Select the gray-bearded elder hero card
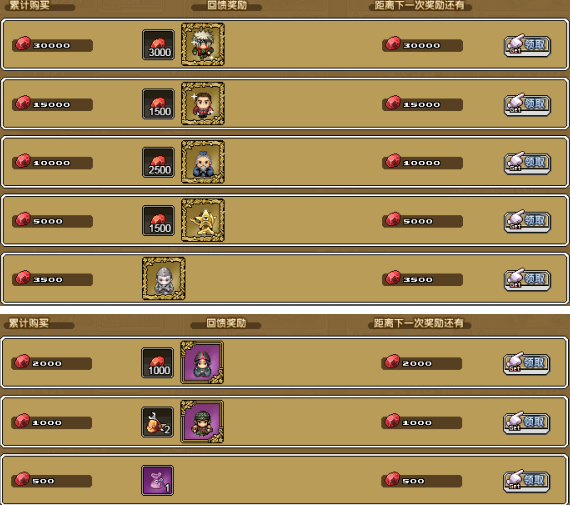This screenshot has height=505, width=570. (203, 162)
